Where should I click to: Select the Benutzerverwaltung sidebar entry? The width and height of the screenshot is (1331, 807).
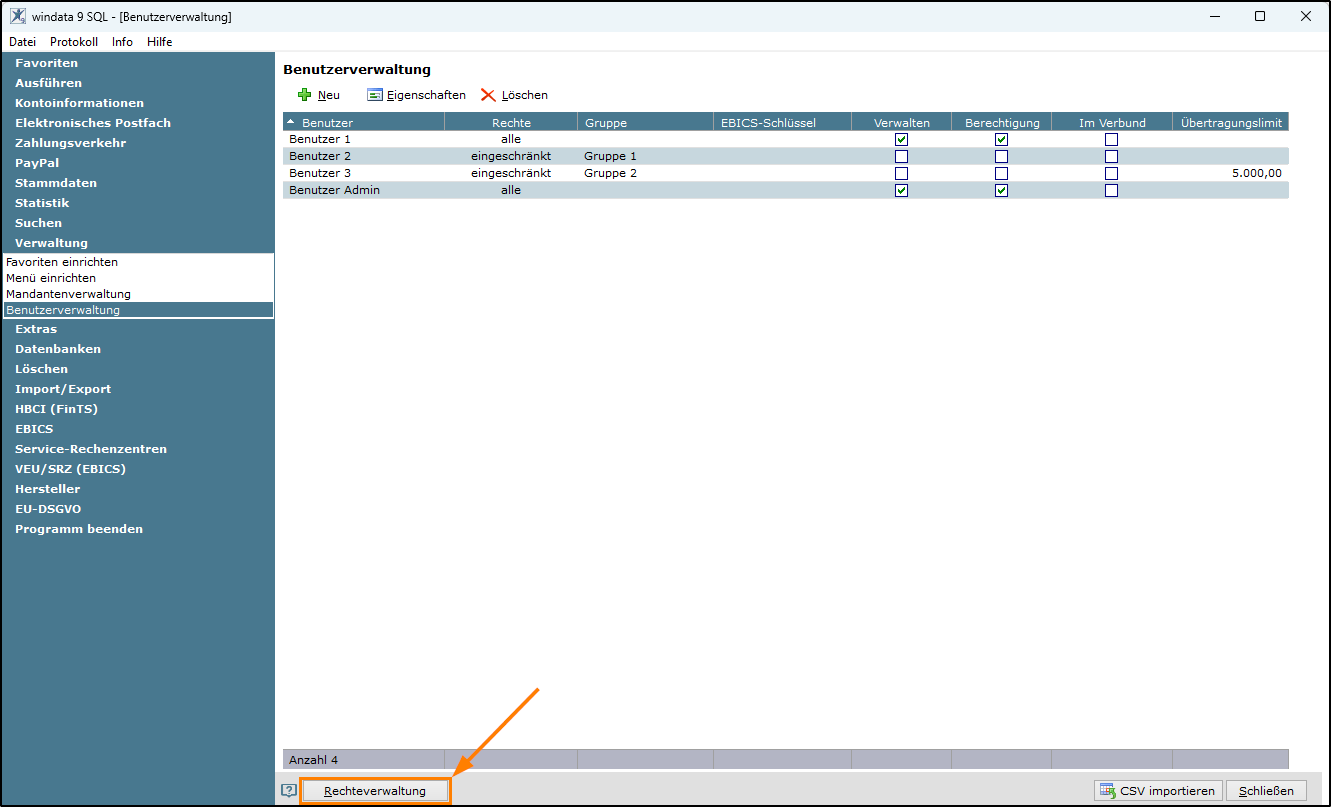coord(138,310)
